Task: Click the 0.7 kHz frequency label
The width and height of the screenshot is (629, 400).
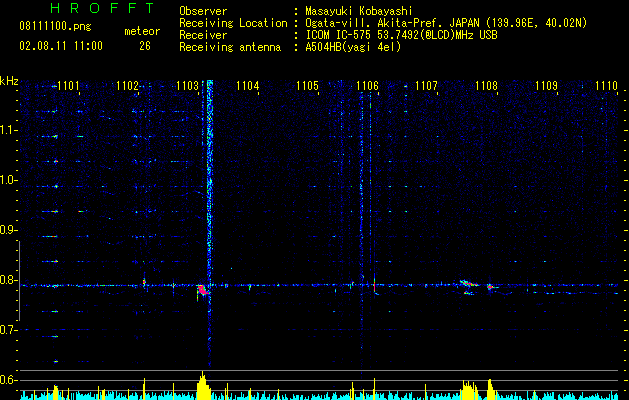Action: click(x=8, y=330)
